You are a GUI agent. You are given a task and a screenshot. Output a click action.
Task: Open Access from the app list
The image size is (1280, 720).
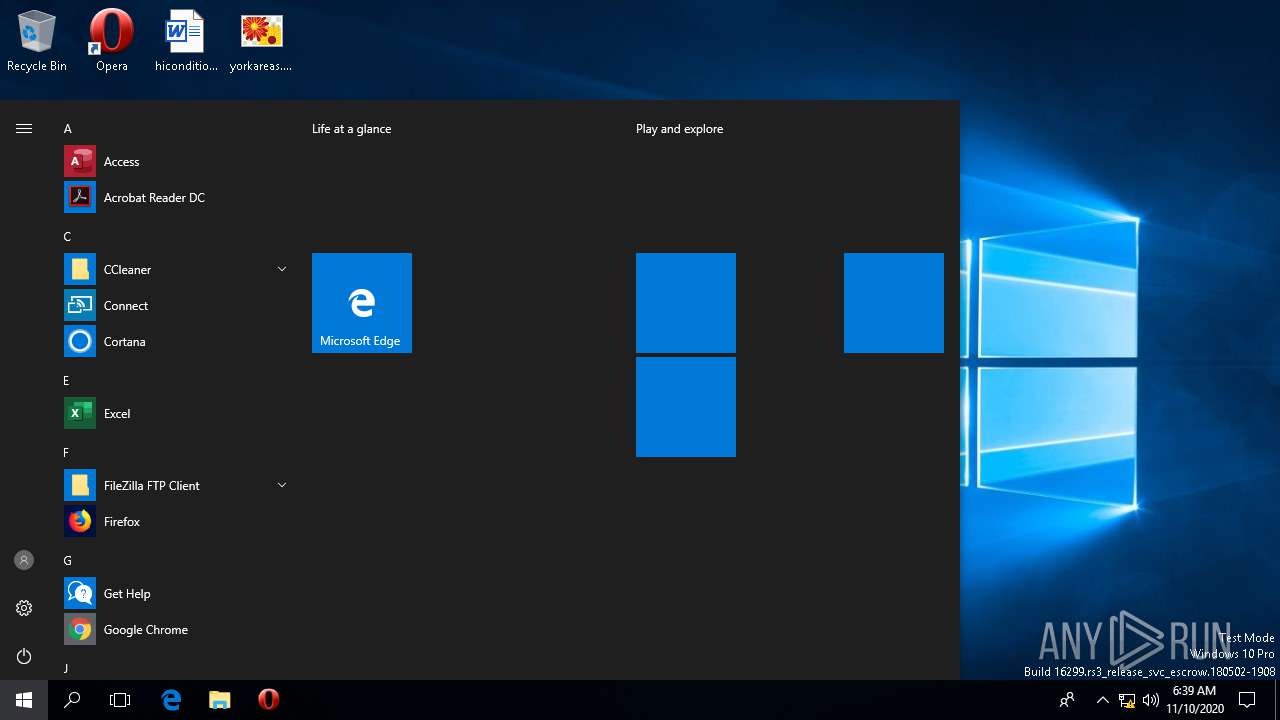176,161
